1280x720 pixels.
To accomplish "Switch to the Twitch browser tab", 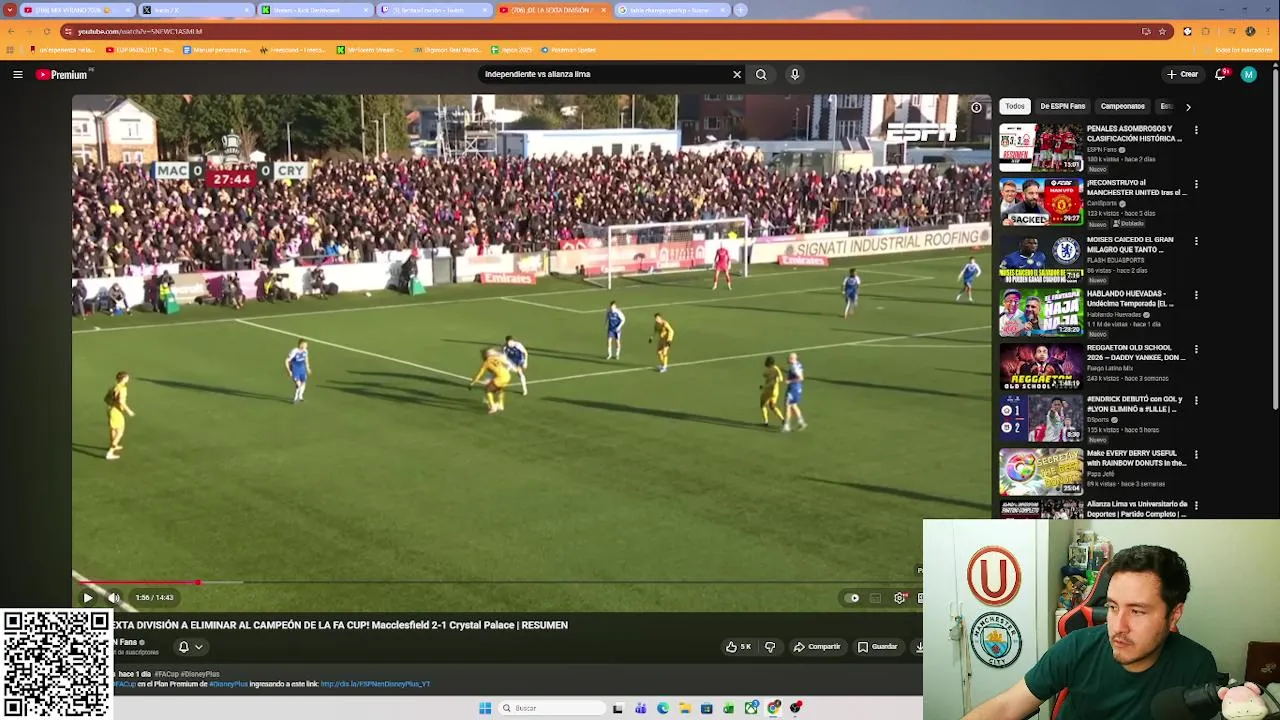I will 433,10.
